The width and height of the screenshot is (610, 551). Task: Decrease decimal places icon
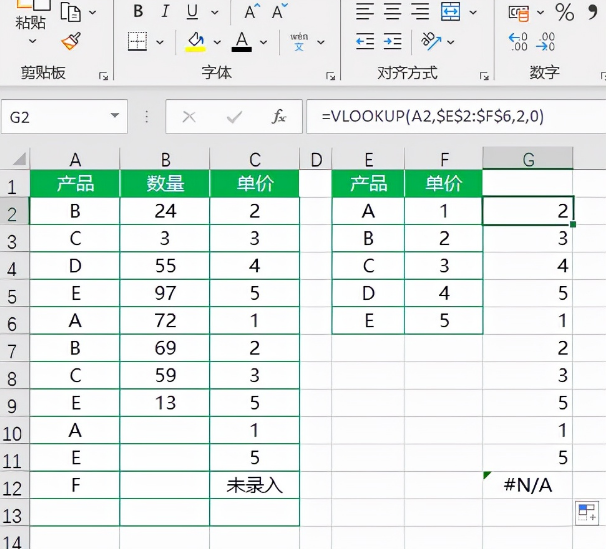[546, 42]
